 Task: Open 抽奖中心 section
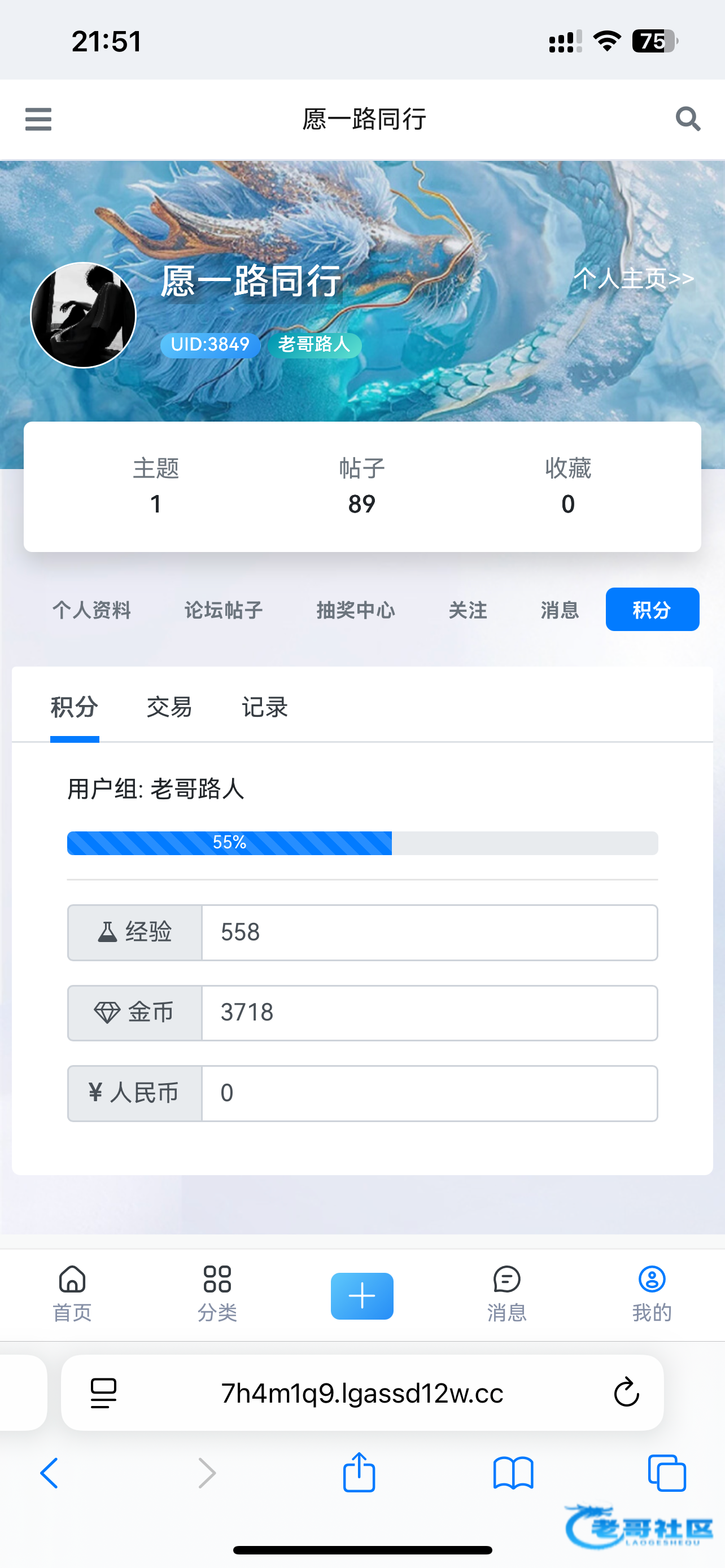click(356, 610)
